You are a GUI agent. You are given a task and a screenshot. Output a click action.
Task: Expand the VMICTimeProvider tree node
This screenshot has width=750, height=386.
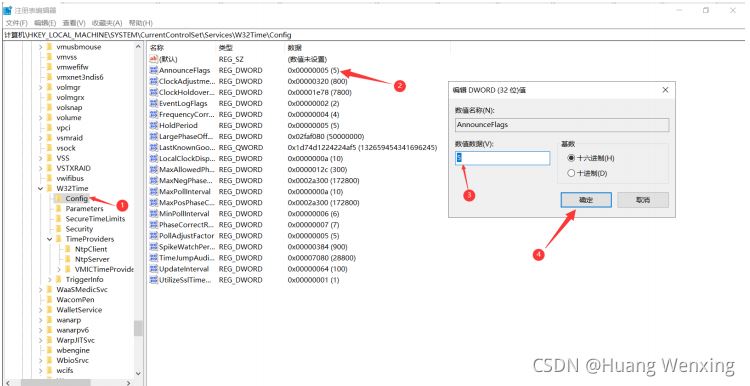click(59, 269)
